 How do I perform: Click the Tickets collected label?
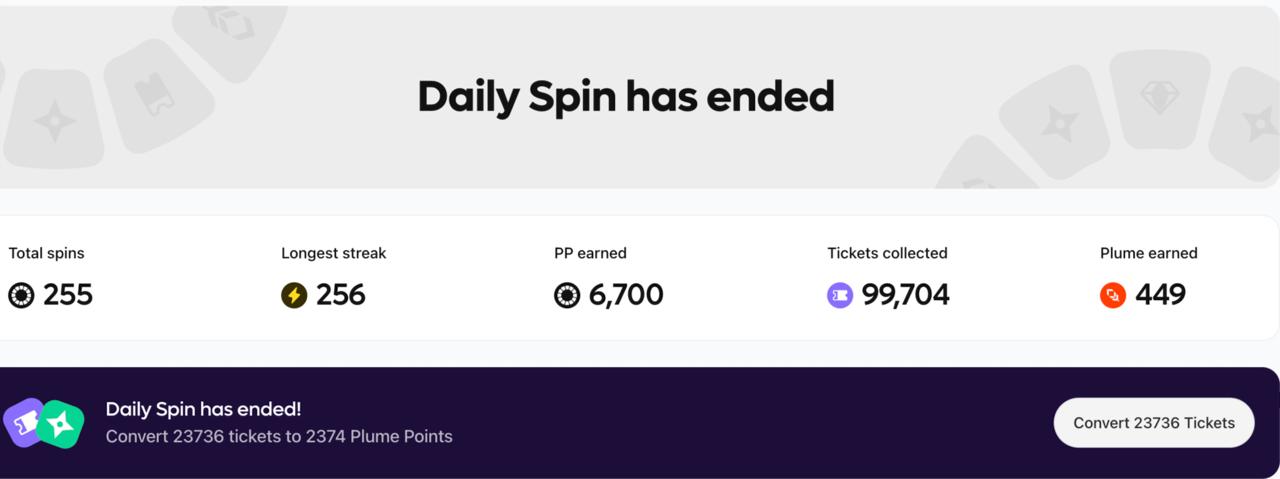(x=887, y=253)
